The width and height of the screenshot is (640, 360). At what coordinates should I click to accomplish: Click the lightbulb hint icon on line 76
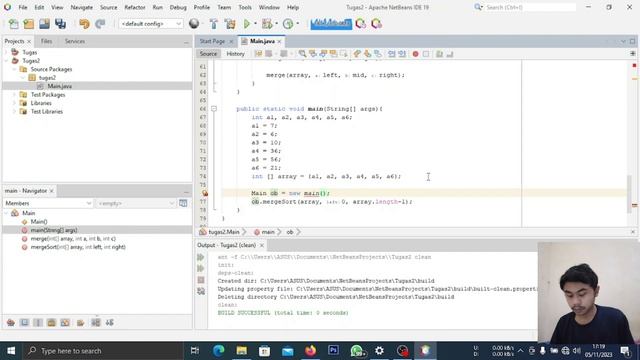pos(205,193)
